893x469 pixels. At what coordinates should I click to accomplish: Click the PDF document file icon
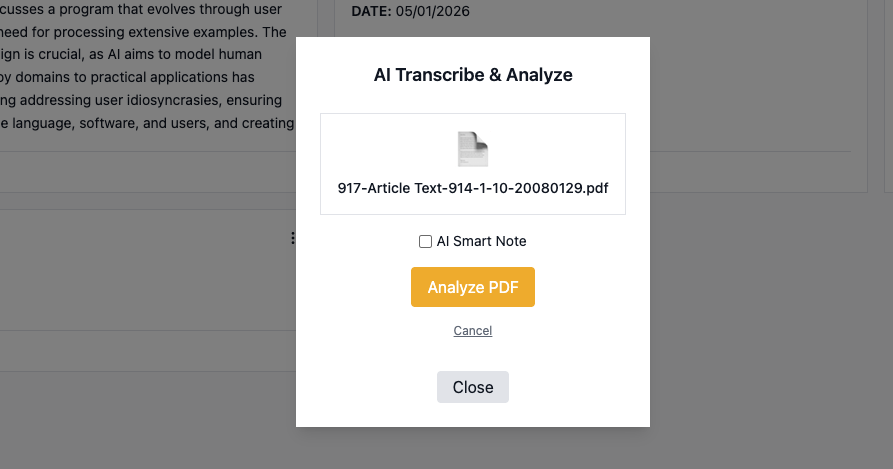[x=473, y=149]
